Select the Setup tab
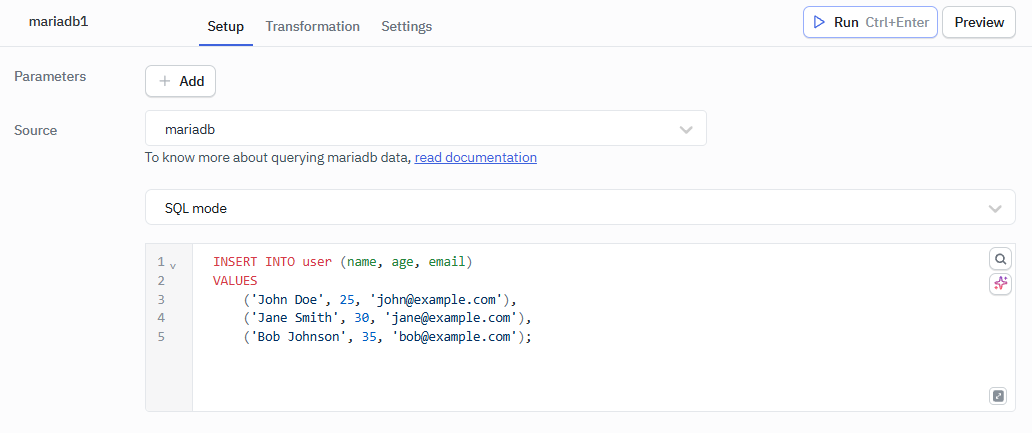 (225, 26)
